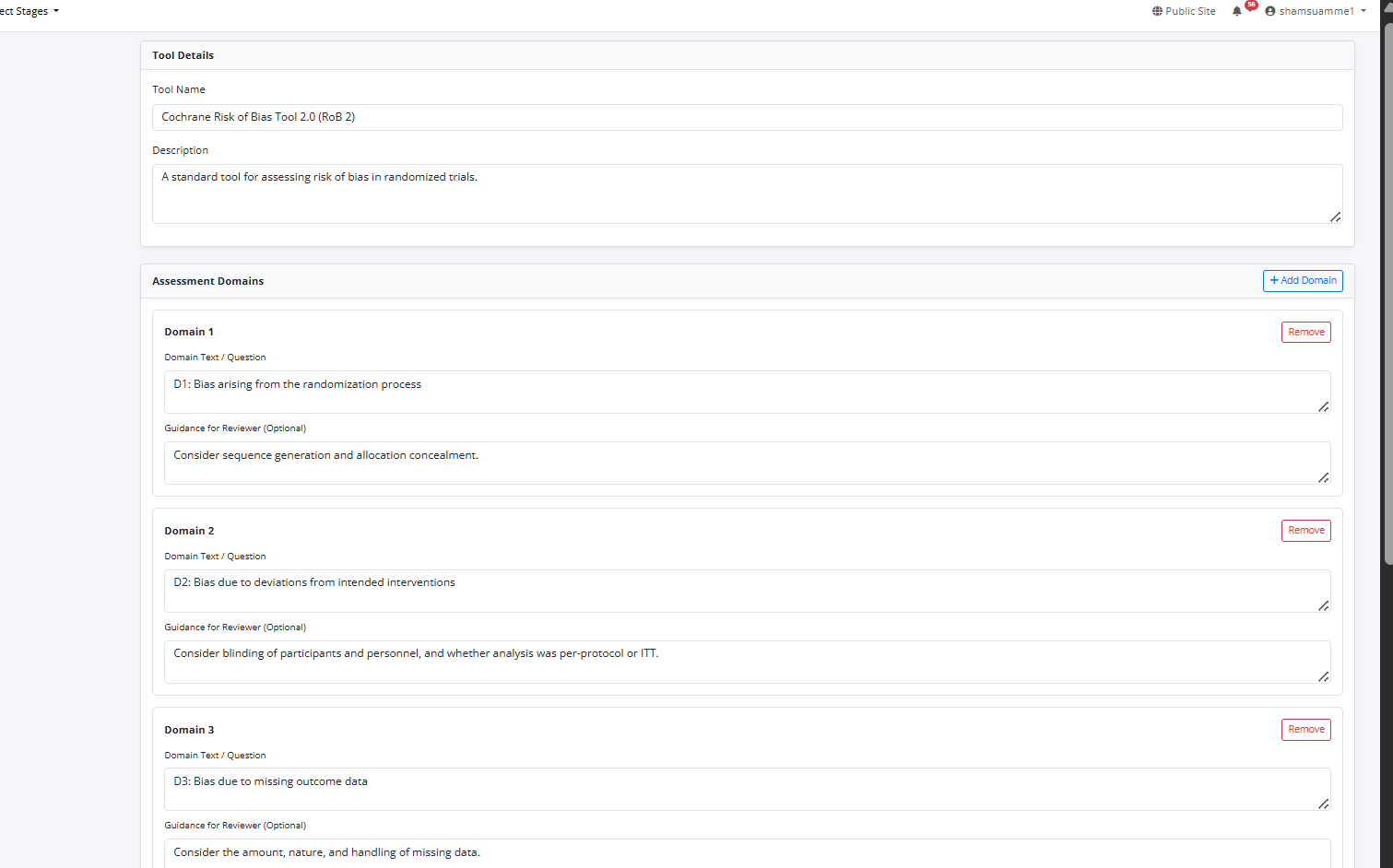Expand the Project Stages dropdown menu
Image resolution: width=1393 pixels, height=868 pixels.
(30, 12)
